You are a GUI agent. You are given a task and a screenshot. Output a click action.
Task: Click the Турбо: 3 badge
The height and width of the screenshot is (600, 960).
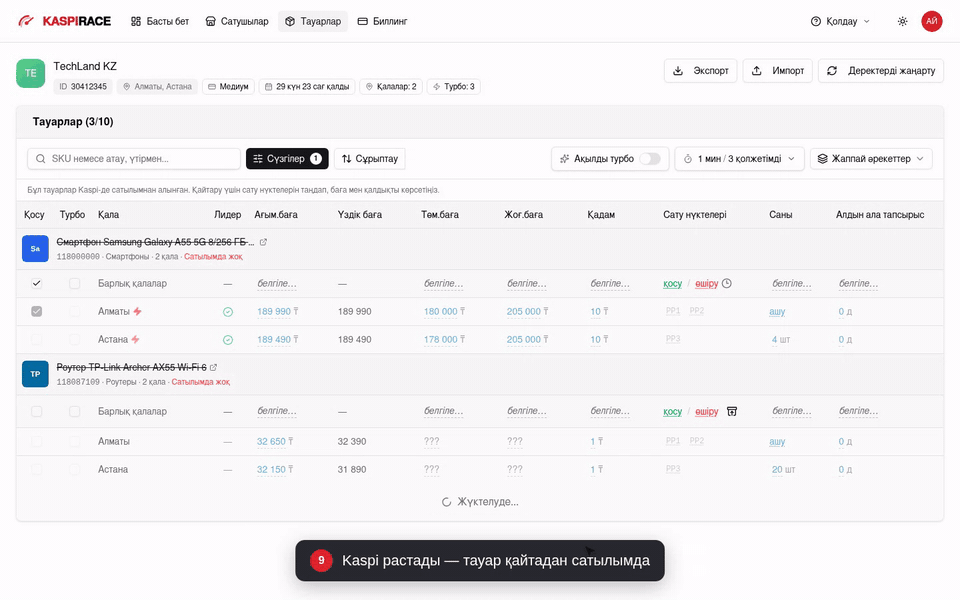click(454, 86)
